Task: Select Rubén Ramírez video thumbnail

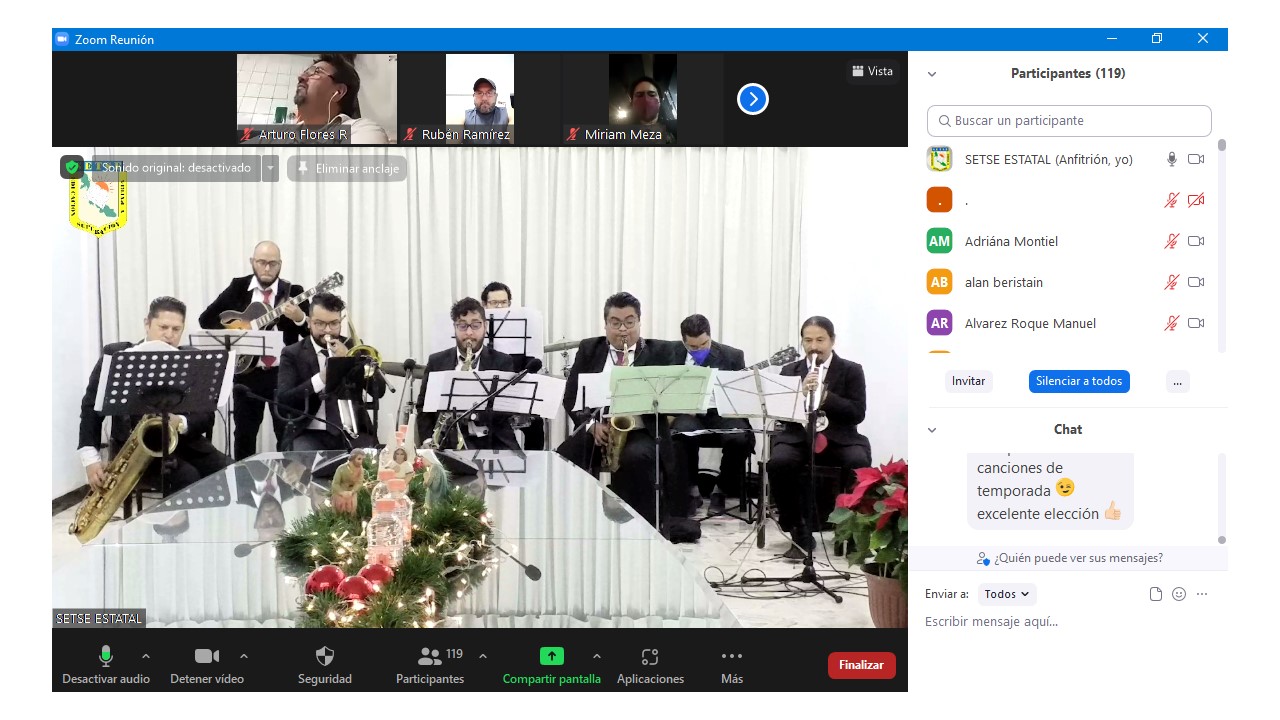Action: [x=480, y=99]
